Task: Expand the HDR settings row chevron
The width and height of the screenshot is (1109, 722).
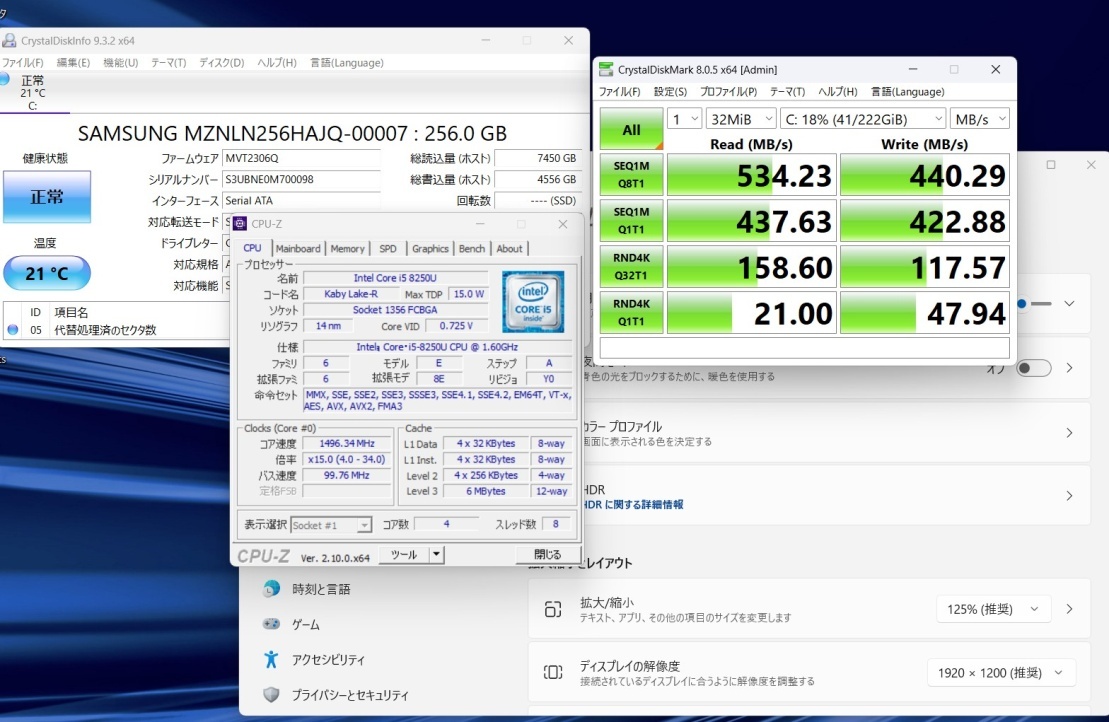Action: 1069,496
